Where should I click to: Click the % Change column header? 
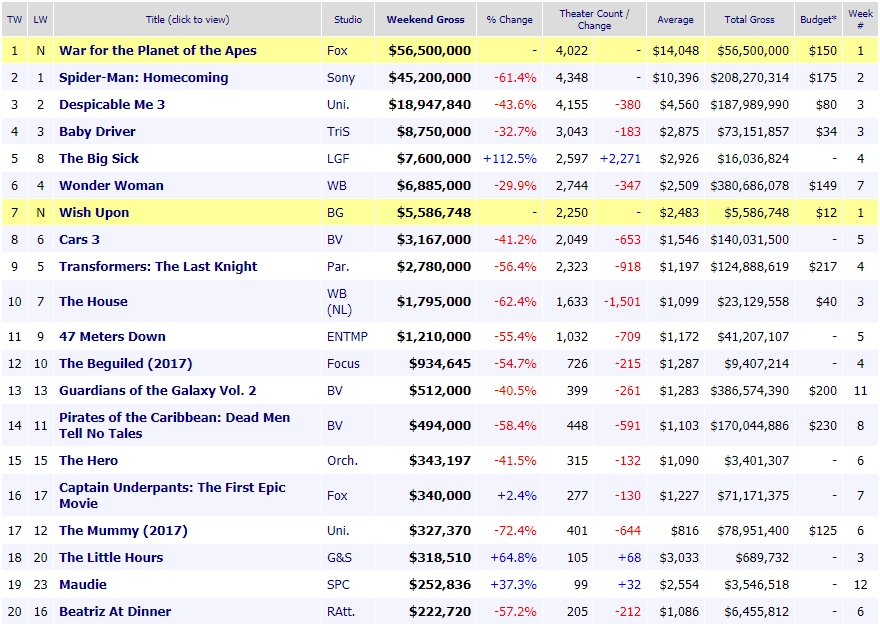coord(510,20)
